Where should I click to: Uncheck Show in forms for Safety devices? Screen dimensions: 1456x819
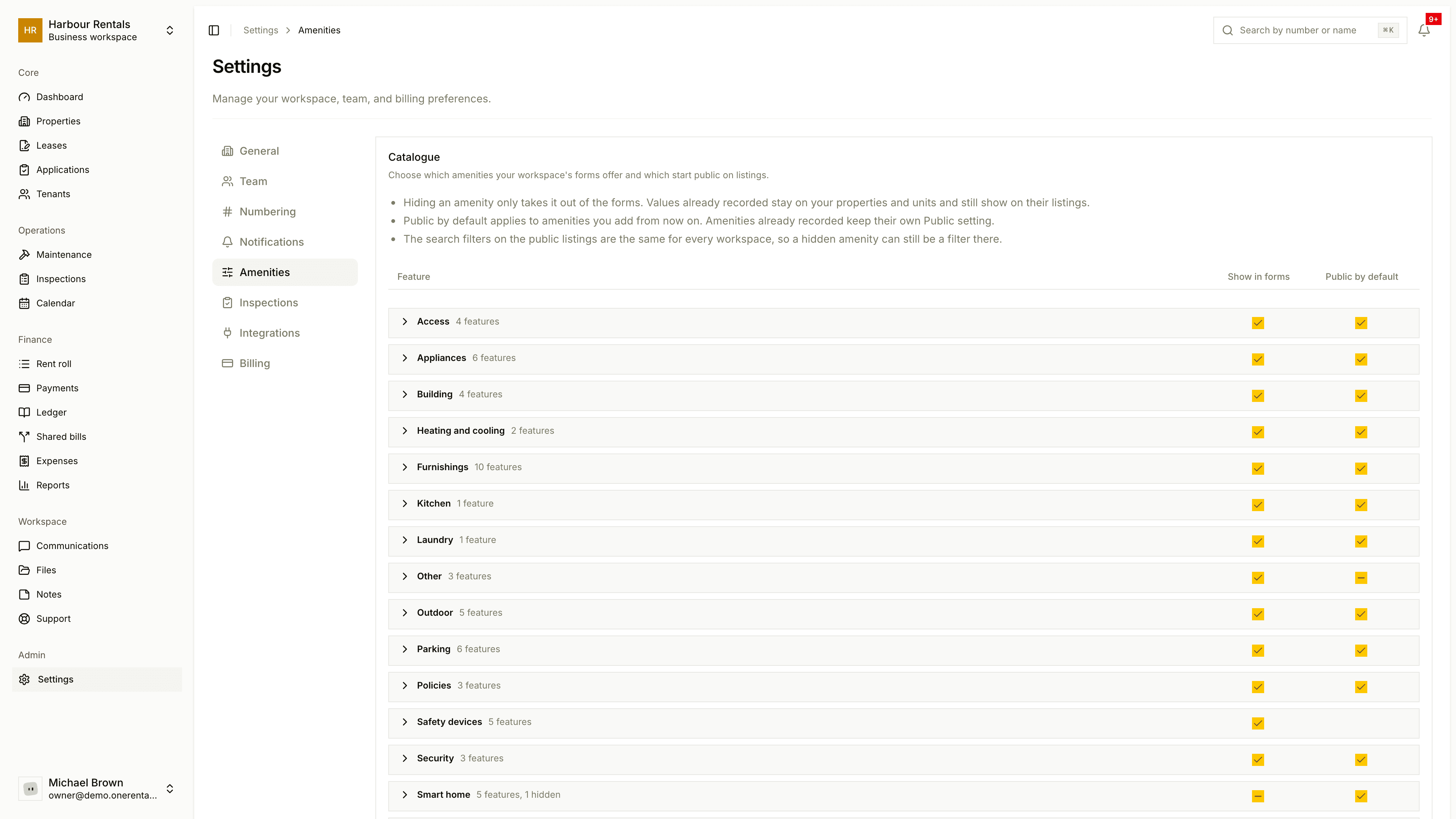click(x=1258, y=723)
